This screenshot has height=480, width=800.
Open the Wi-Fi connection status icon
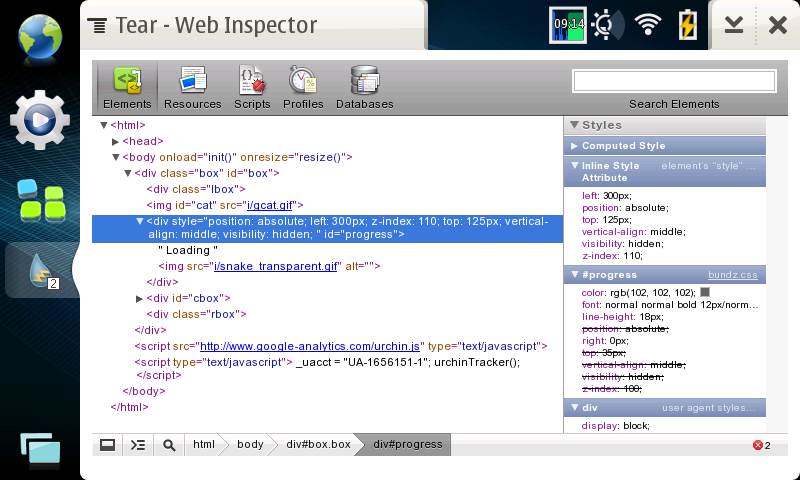pos(648,24)
